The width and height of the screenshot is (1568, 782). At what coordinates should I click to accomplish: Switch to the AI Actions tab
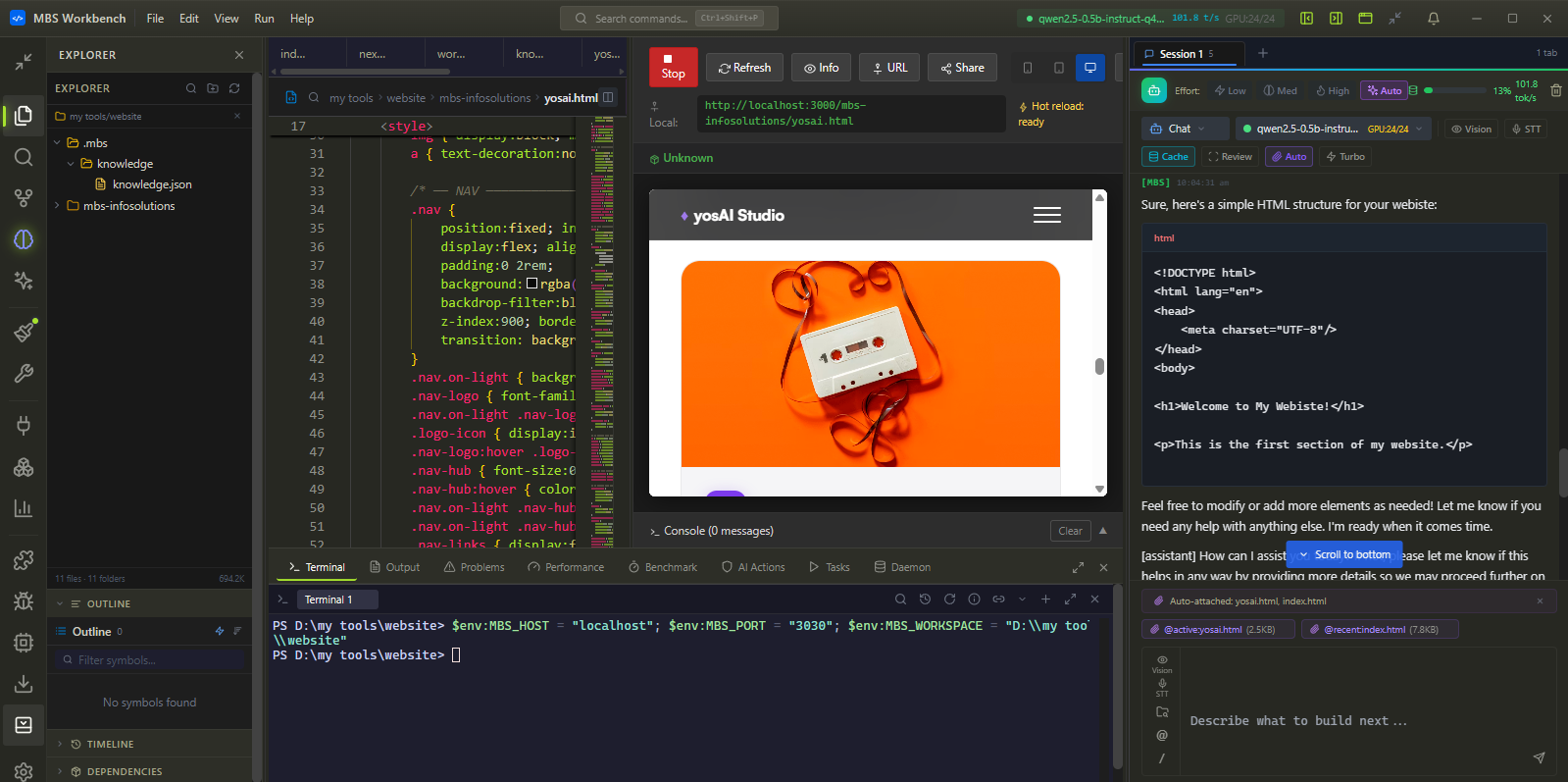coord(753,567)
